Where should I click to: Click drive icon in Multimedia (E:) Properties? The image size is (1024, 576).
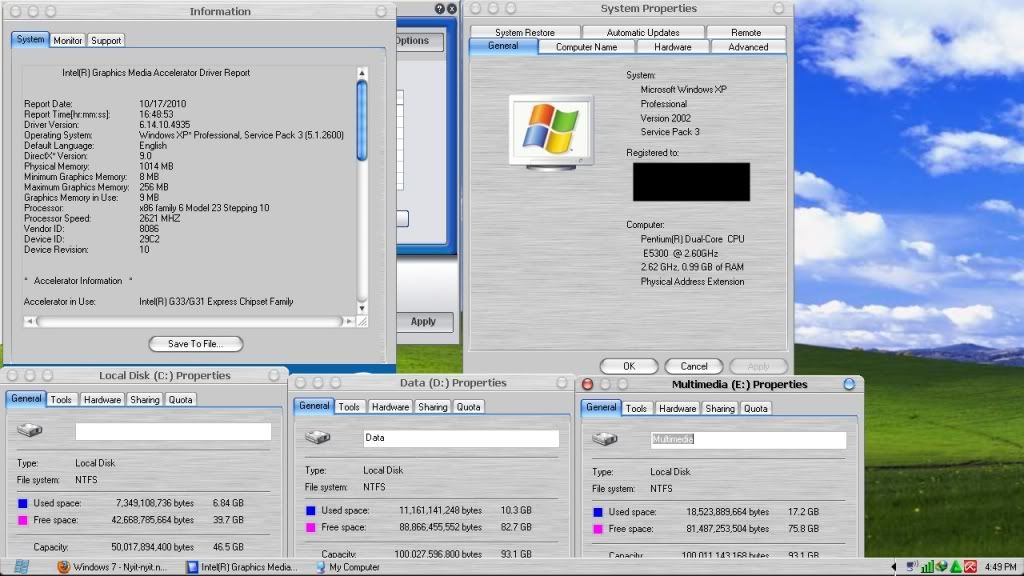click(x=605, y=439)
